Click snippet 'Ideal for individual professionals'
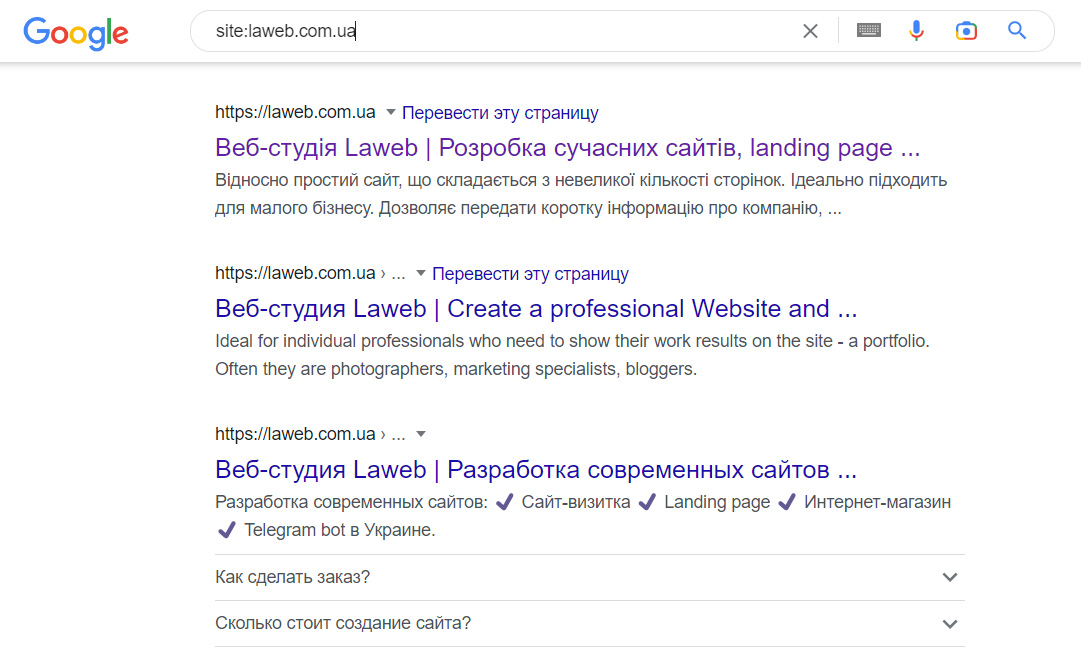This screenshot has width=1081, height=667. [x=572, y=355]
